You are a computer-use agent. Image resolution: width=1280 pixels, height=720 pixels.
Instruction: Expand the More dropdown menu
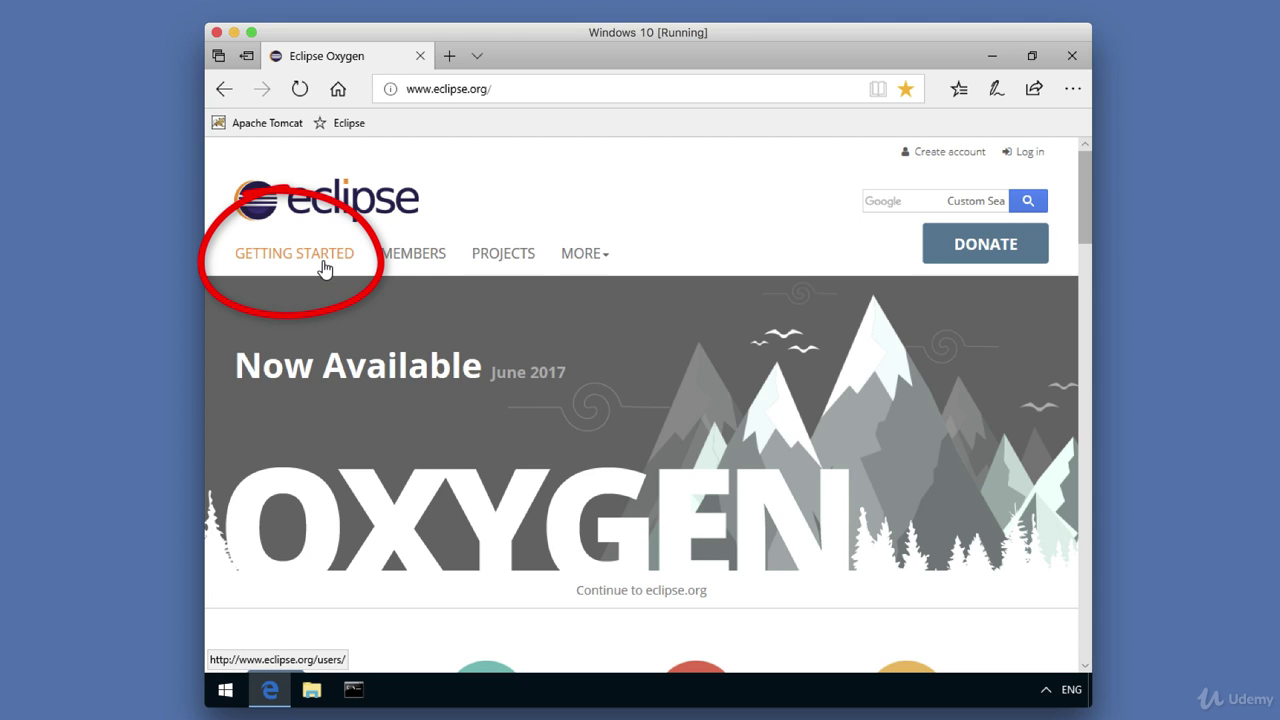(x=585, y=253)
